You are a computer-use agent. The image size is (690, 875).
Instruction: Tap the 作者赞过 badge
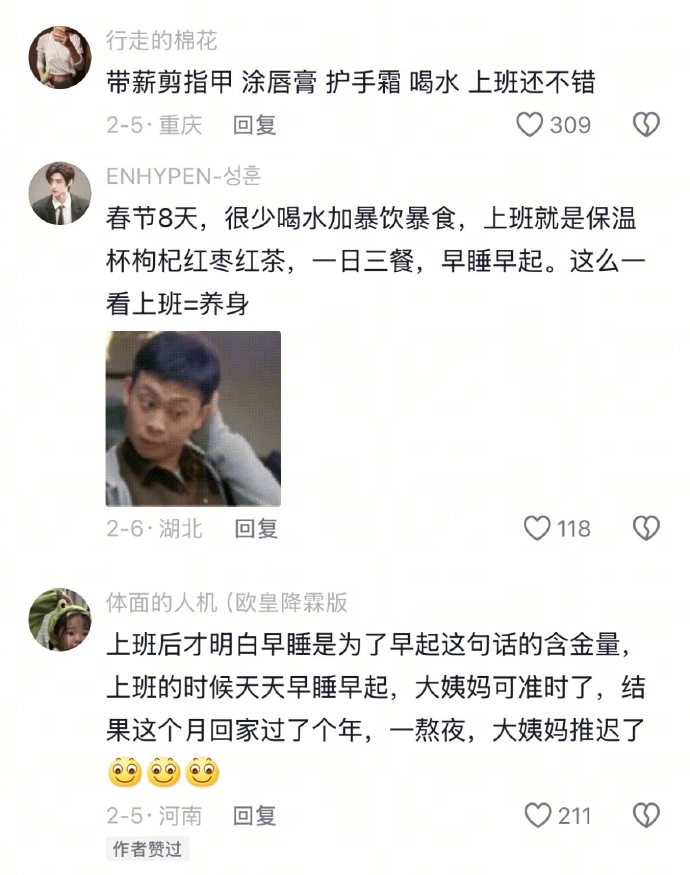(147, 849)
